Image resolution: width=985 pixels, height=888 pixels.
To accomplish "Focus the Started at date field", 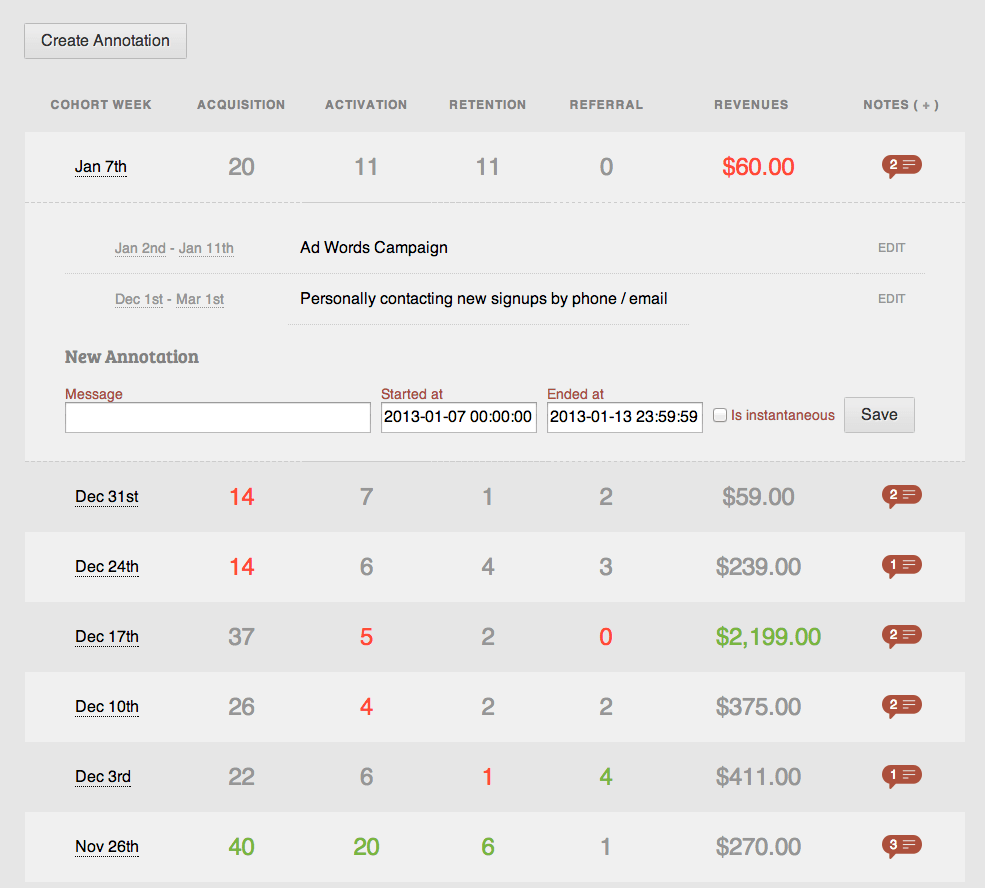I will pyautogui.click(x=458, y=417).
